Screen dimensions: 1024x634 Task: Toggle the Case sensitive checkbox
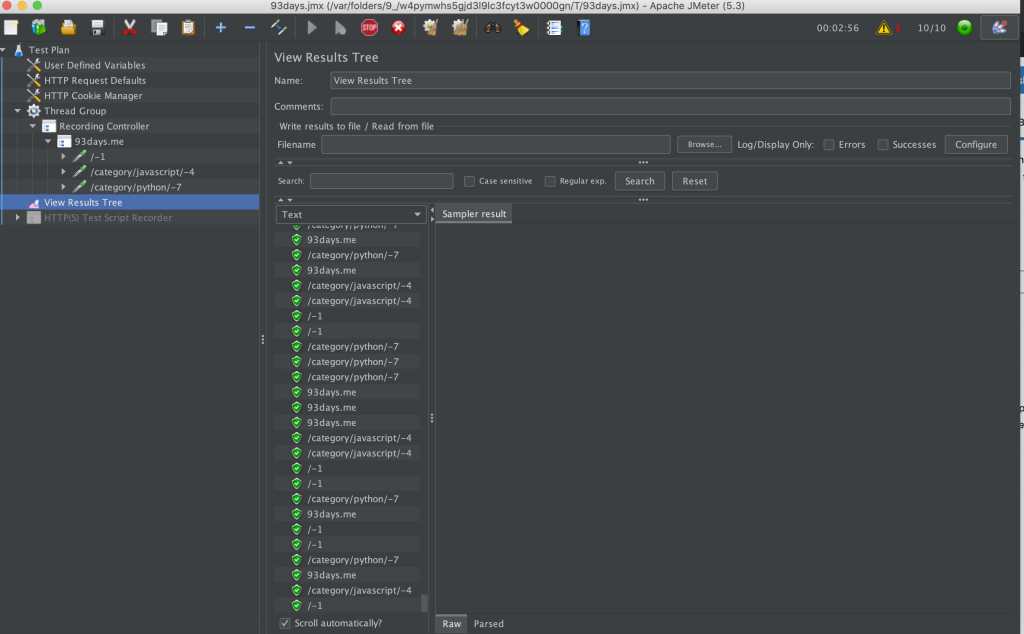[469, 181]
